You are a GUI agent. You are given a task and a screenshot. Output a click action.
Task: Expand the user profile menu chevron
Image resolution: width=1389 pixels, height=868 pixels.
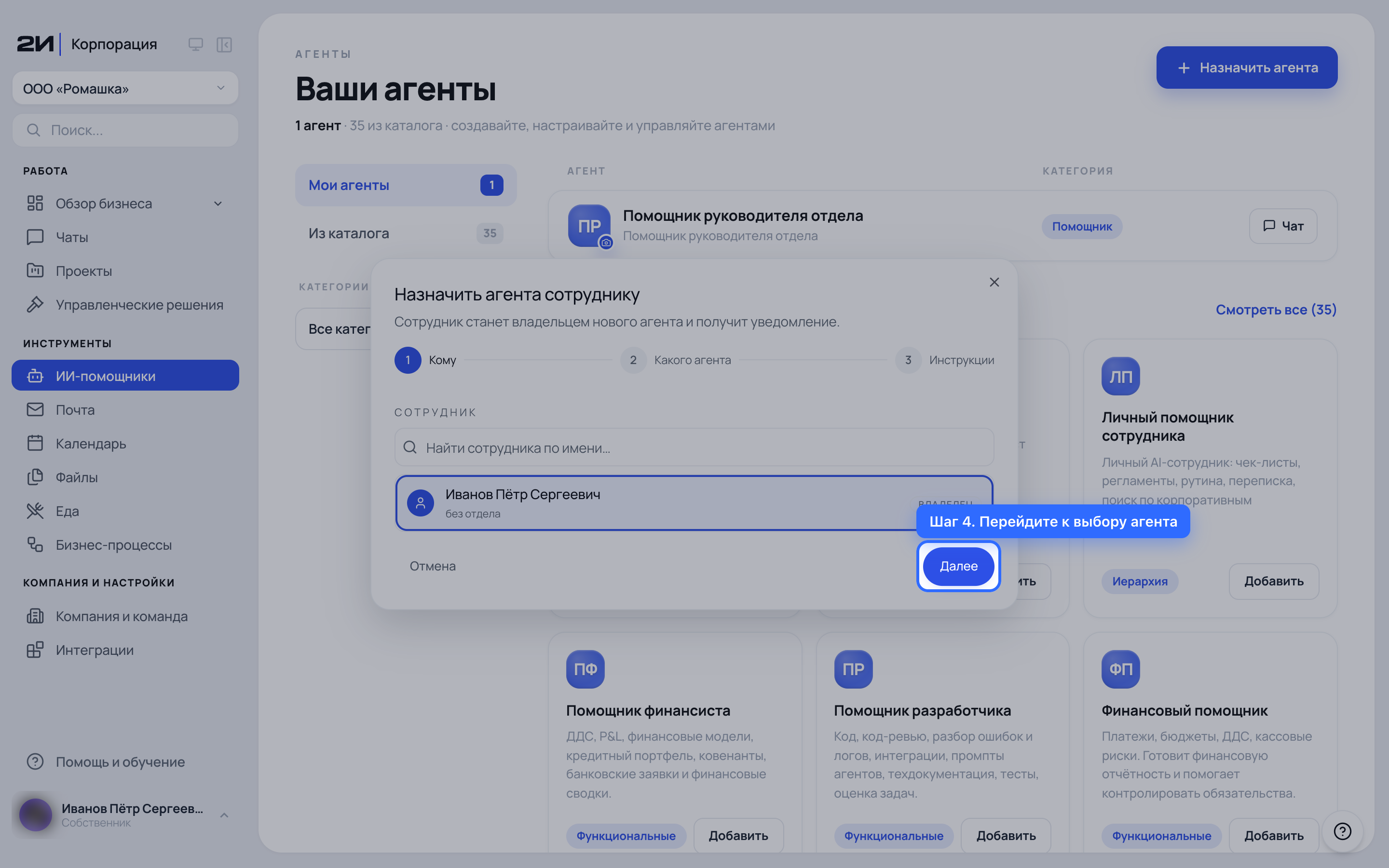pos(224,815)
